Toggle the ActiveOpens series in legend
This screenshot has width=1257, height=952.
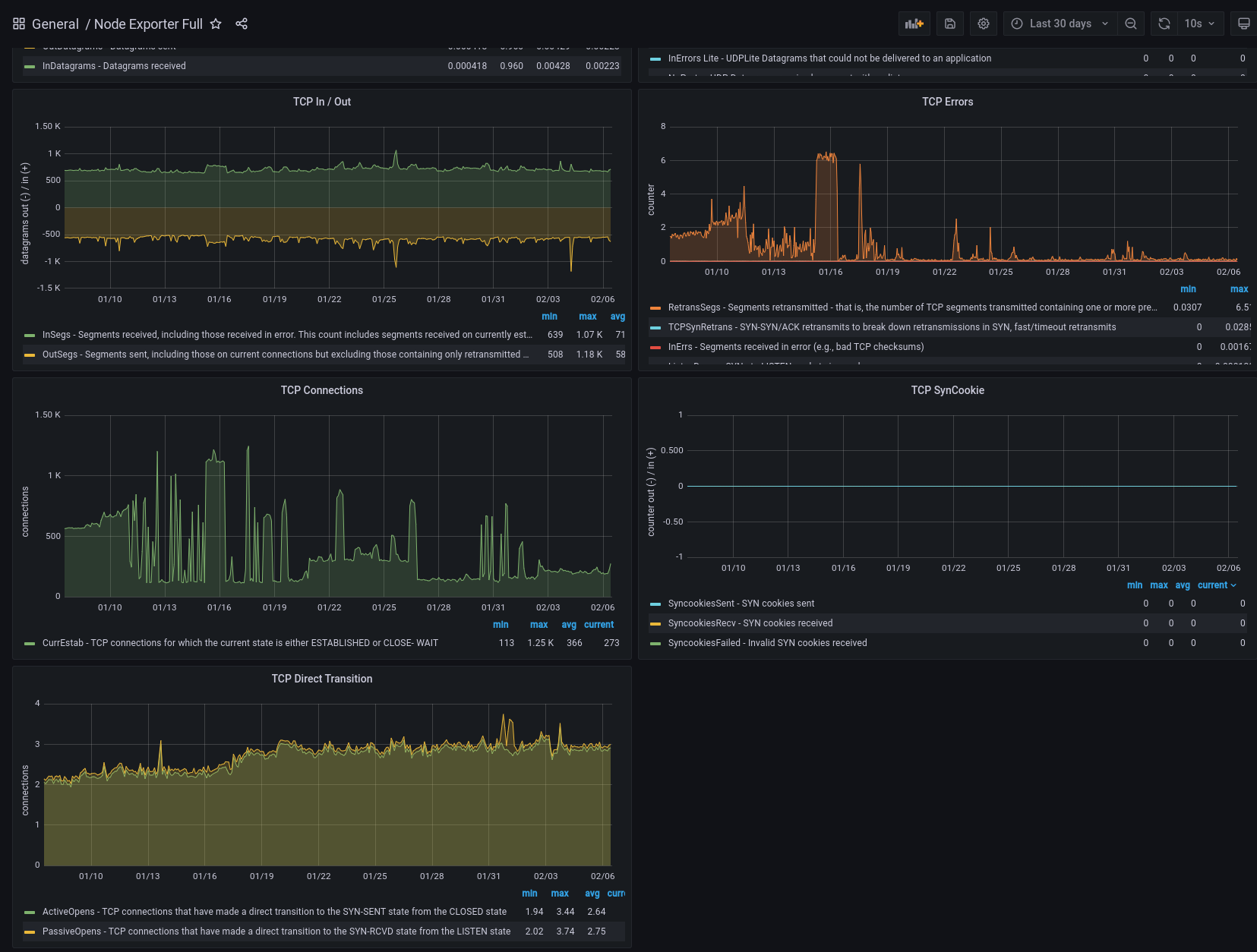tap(274, 912)
